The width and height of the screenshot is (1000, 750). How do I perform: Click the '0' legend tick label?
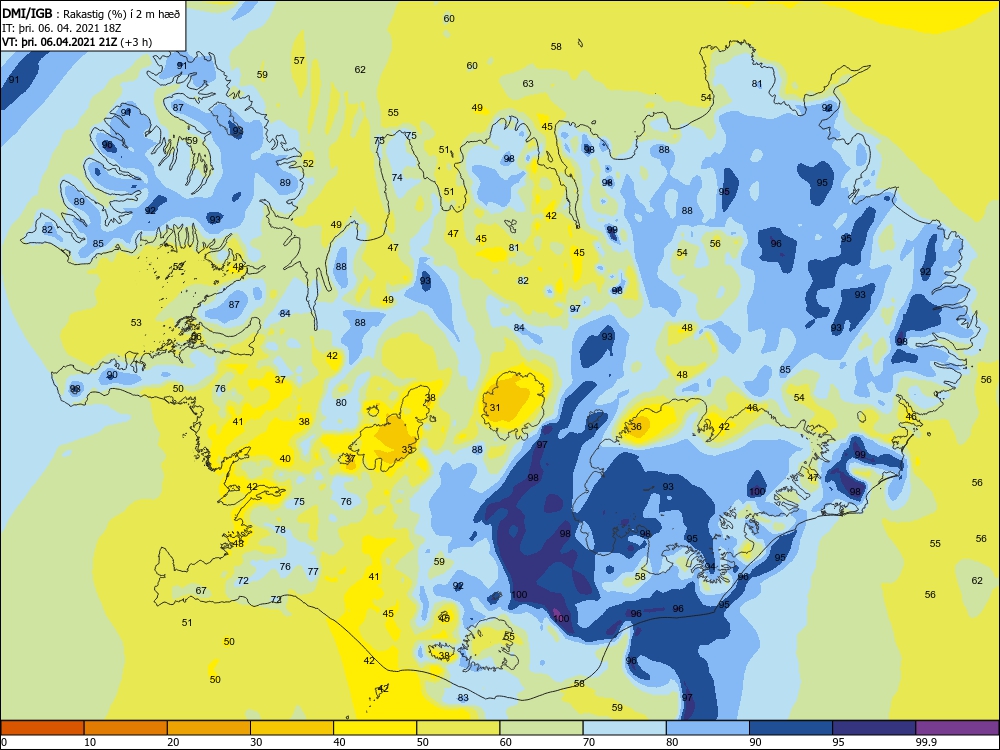coord(4,742)
